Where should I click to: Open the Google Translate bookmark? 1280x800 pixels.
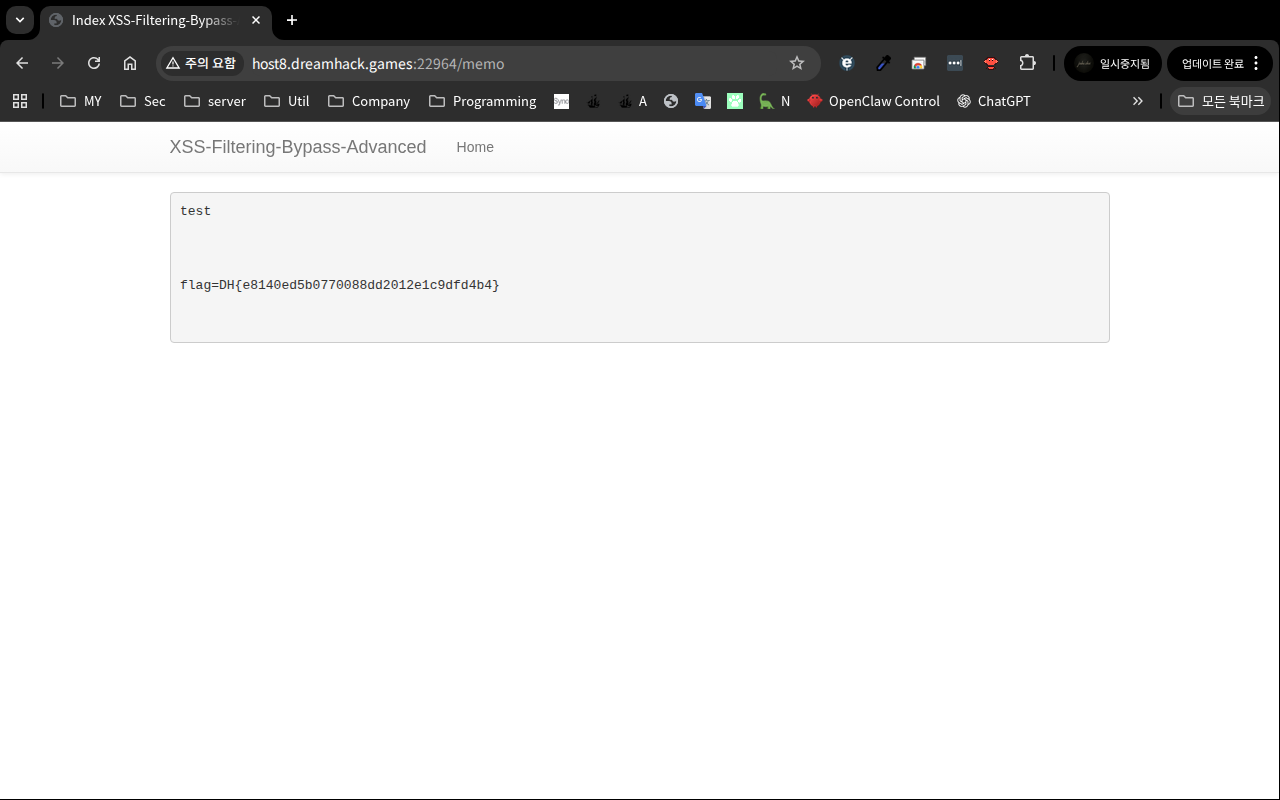click(703, 101)
